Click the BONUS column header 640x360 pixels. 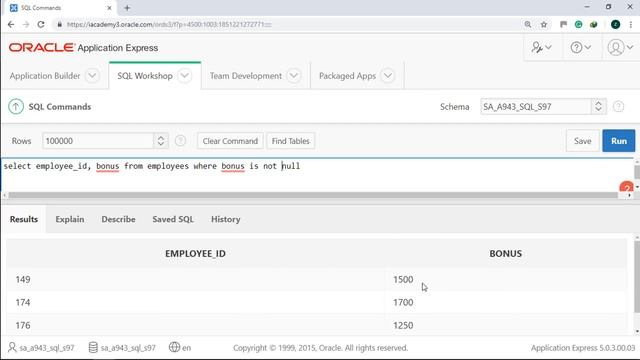point(505,253)
